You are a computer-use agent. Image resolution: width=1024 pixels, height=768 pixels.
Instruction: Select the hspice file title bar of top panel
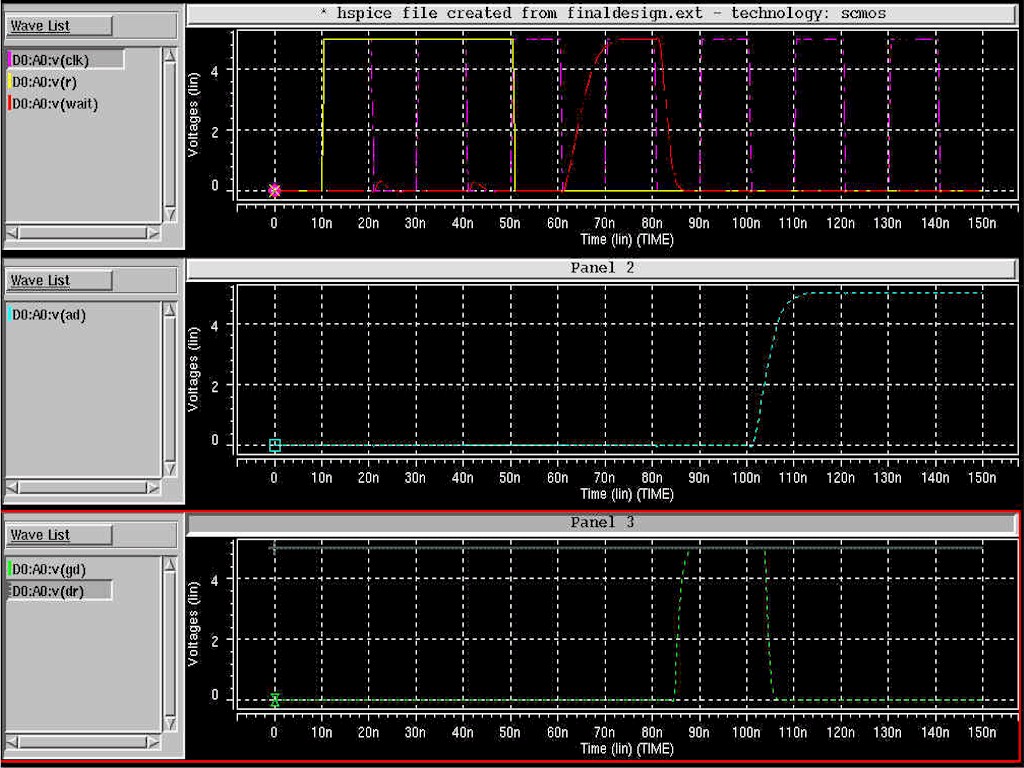click(602, 14)
